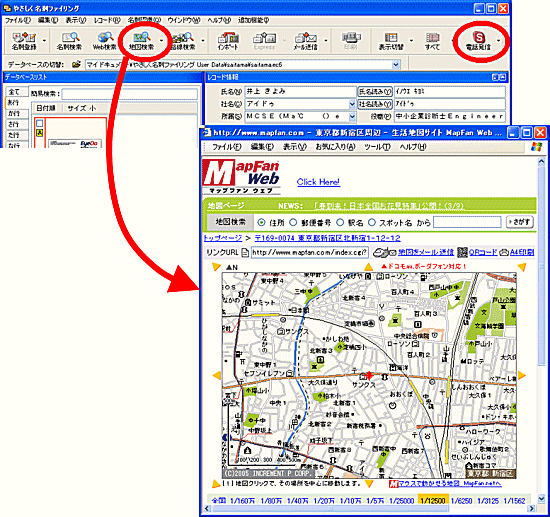Expand the 地図検索 dropdown arrow

click(161, 41)
